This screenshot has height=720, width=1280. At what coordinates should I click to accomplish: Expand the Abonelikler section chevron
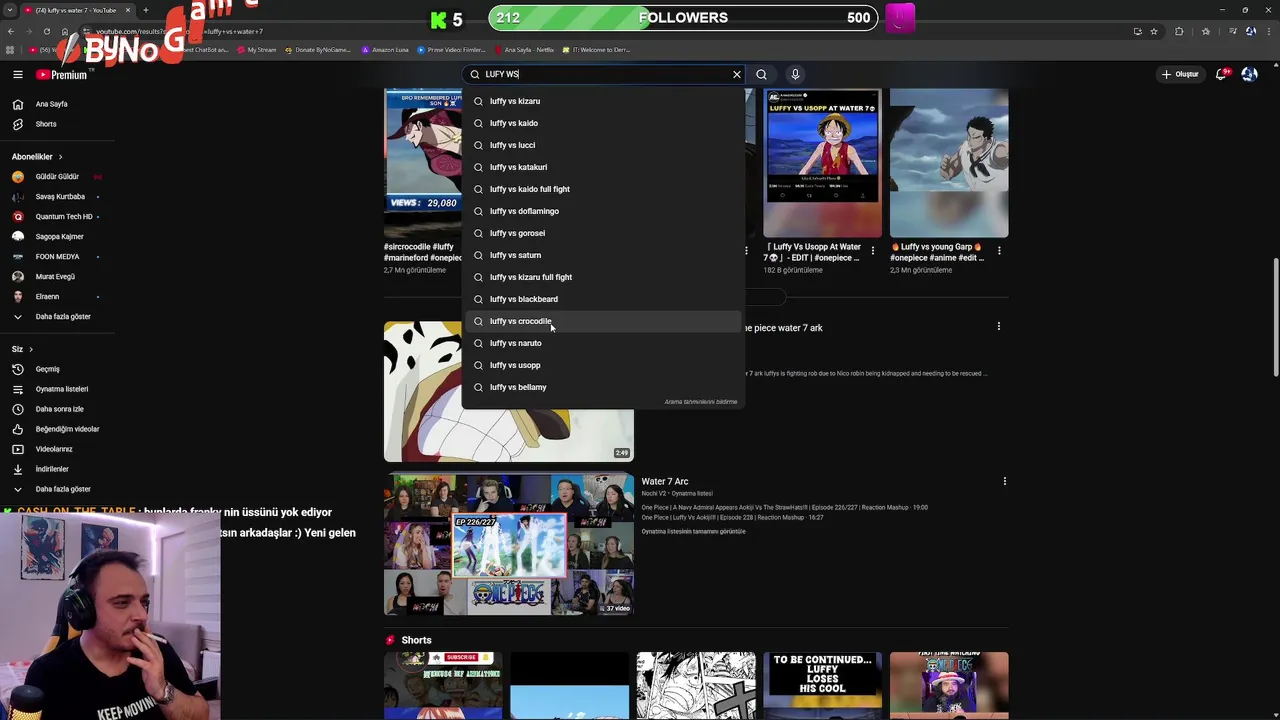(x=60, y=157)
